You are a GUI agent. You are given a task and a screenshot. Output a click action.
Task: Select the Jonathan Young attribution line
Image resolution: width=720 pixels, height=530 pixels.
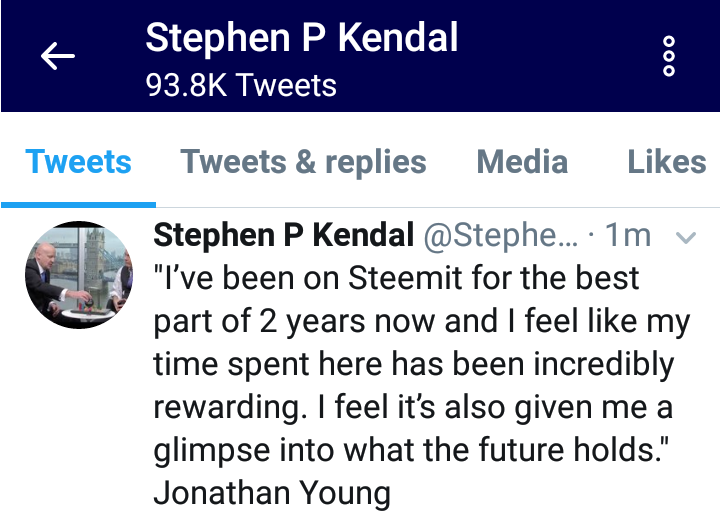click(x=272, y=493)
